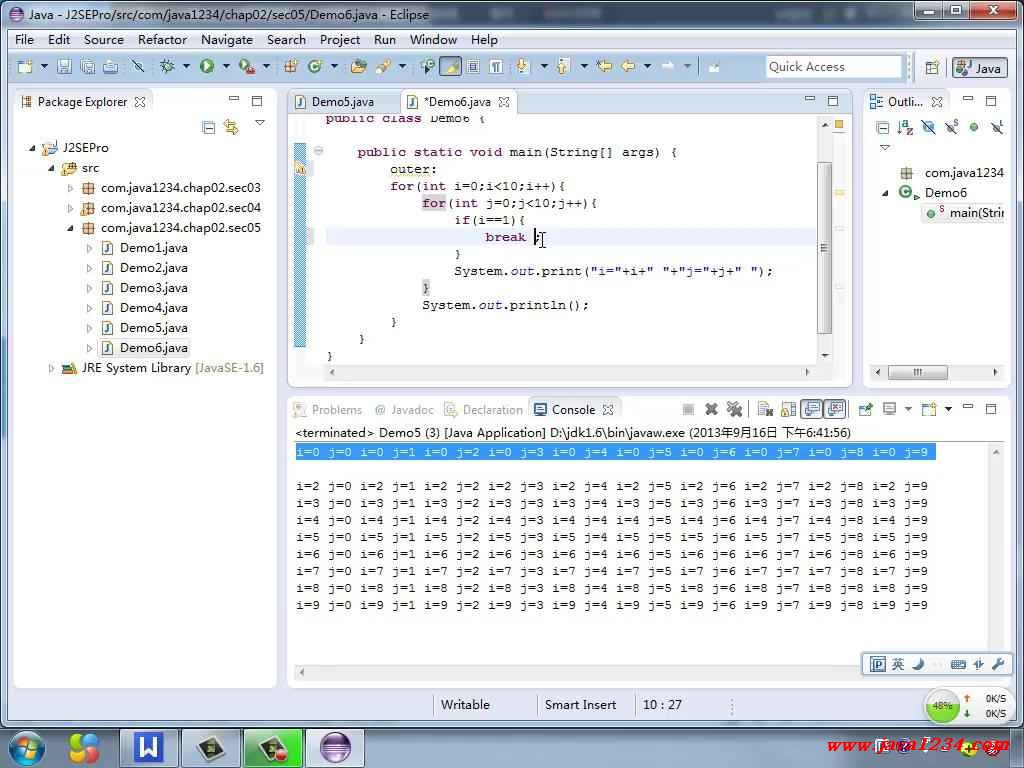
Task: Open the Navigate menu
Action: [227, 40]
